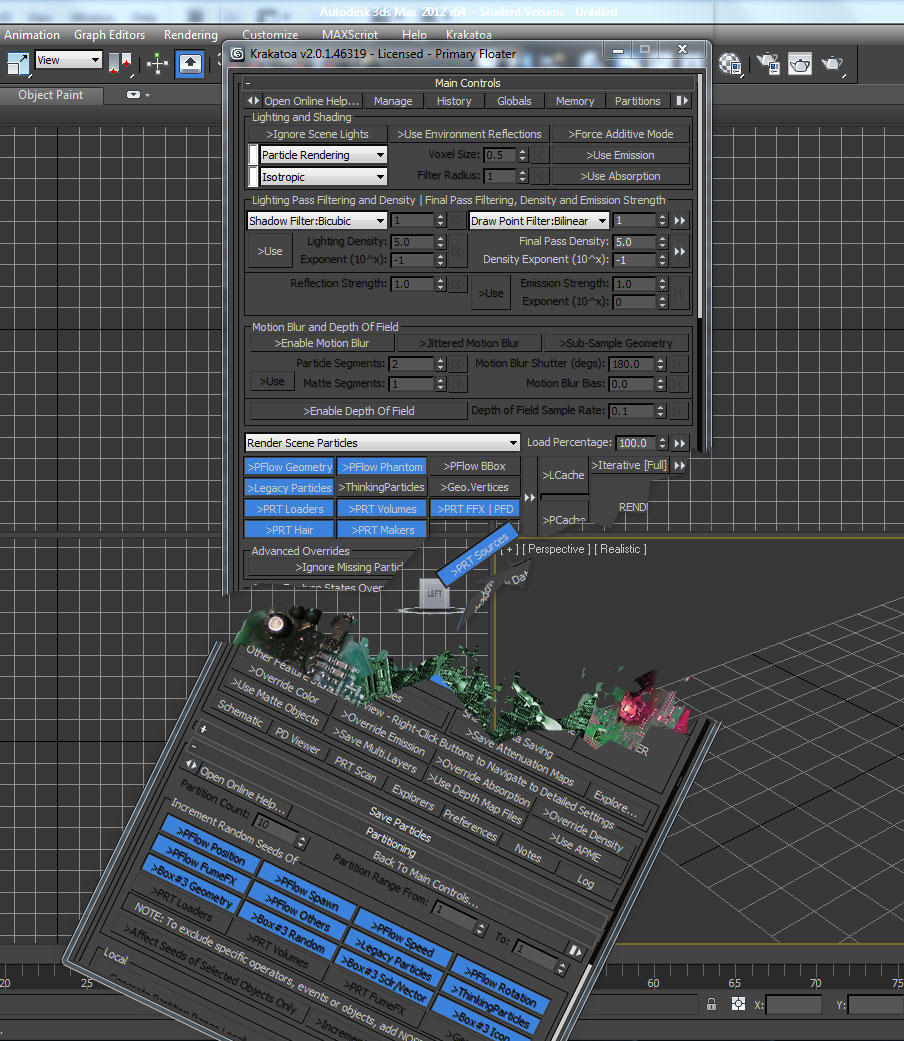The image size is (904, 1041).
Task: Click double-arrow beside Final Pass Density
Action: pyautogui.click(x=680, y=251)
